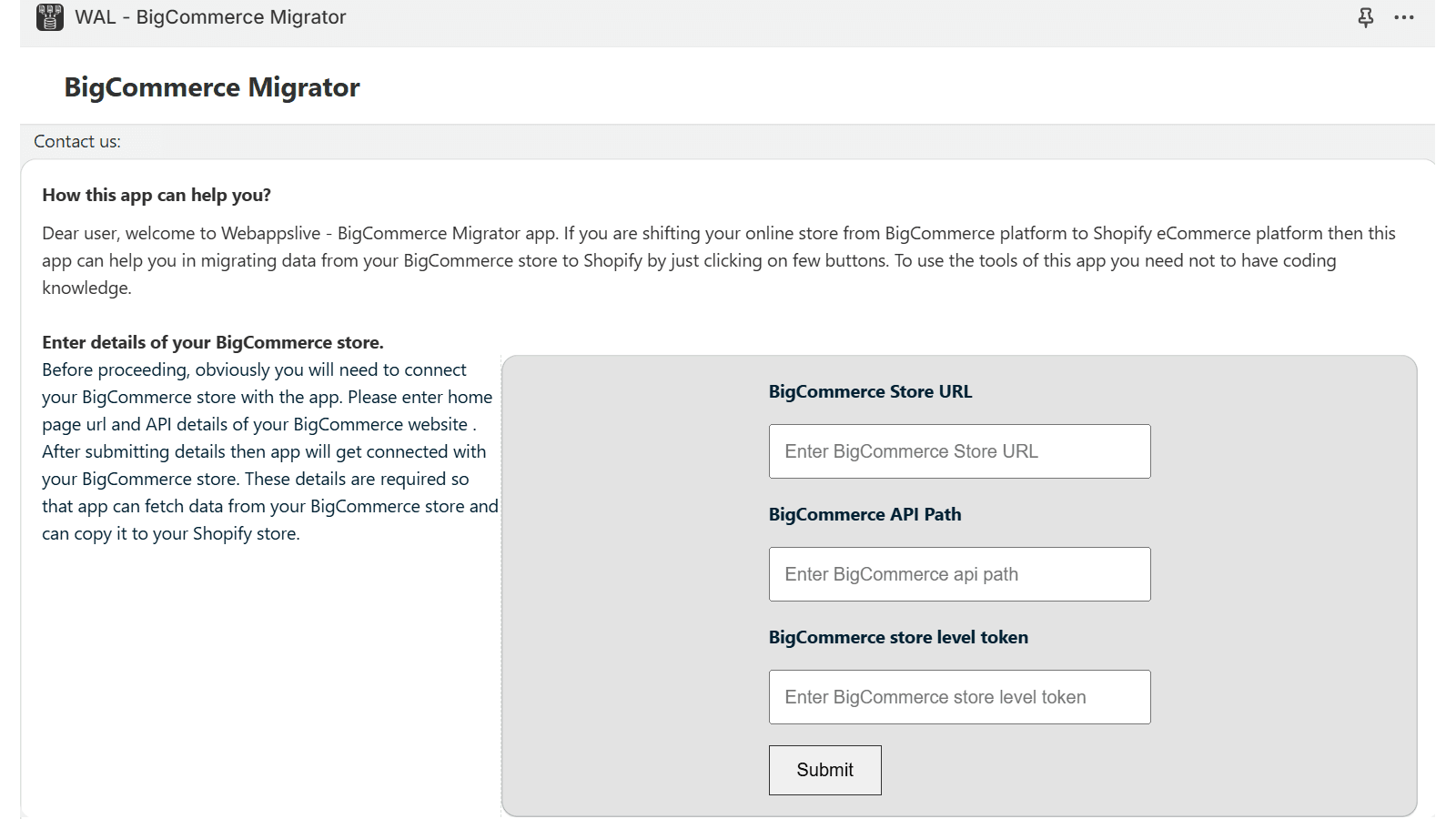The image size is (1456, 819).
Task: Click the Enter BigCommerce api path field
Action: tap(959, 574)
